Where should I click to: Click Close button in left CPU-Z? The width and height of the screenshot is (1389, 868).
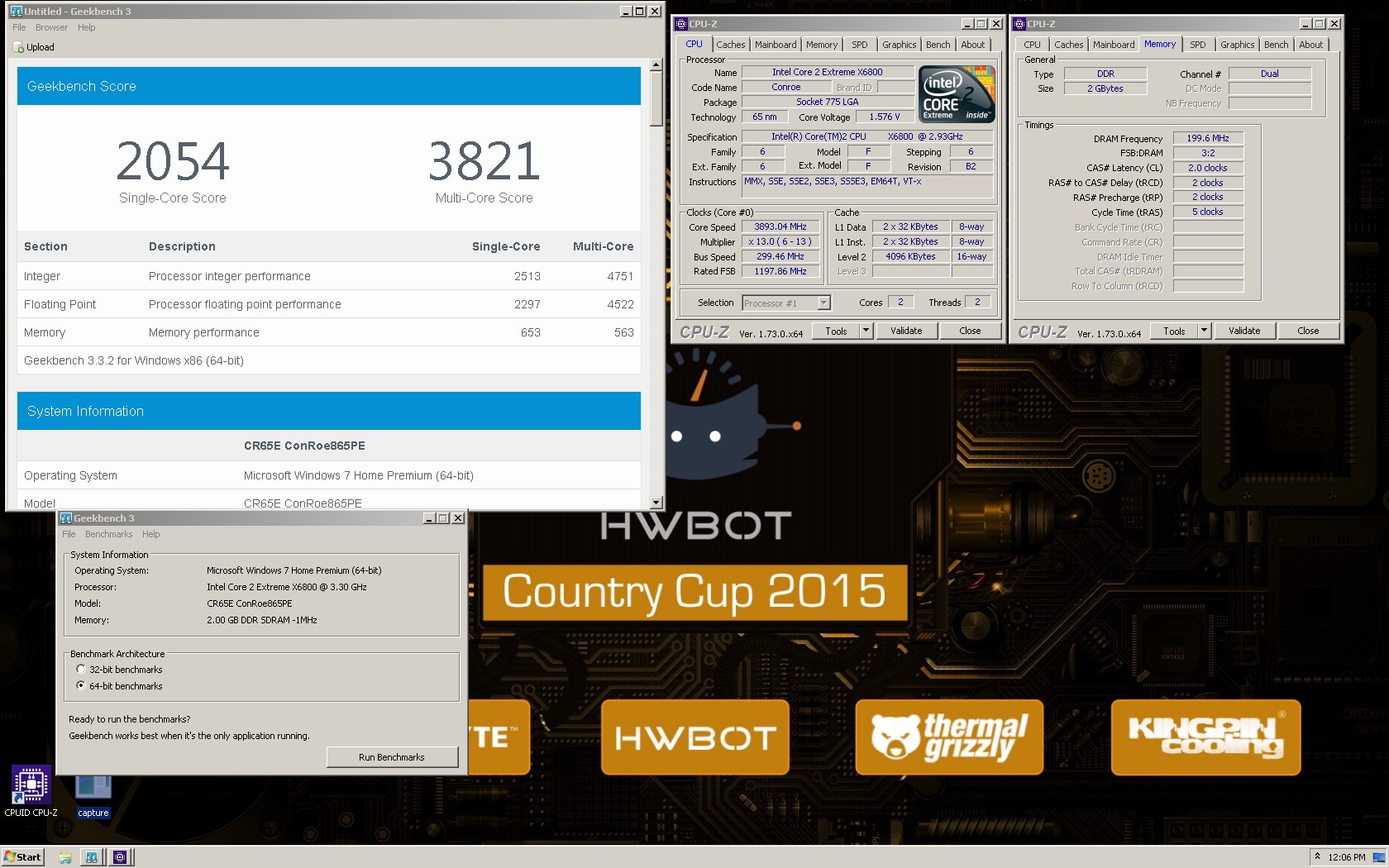[970, 331]
